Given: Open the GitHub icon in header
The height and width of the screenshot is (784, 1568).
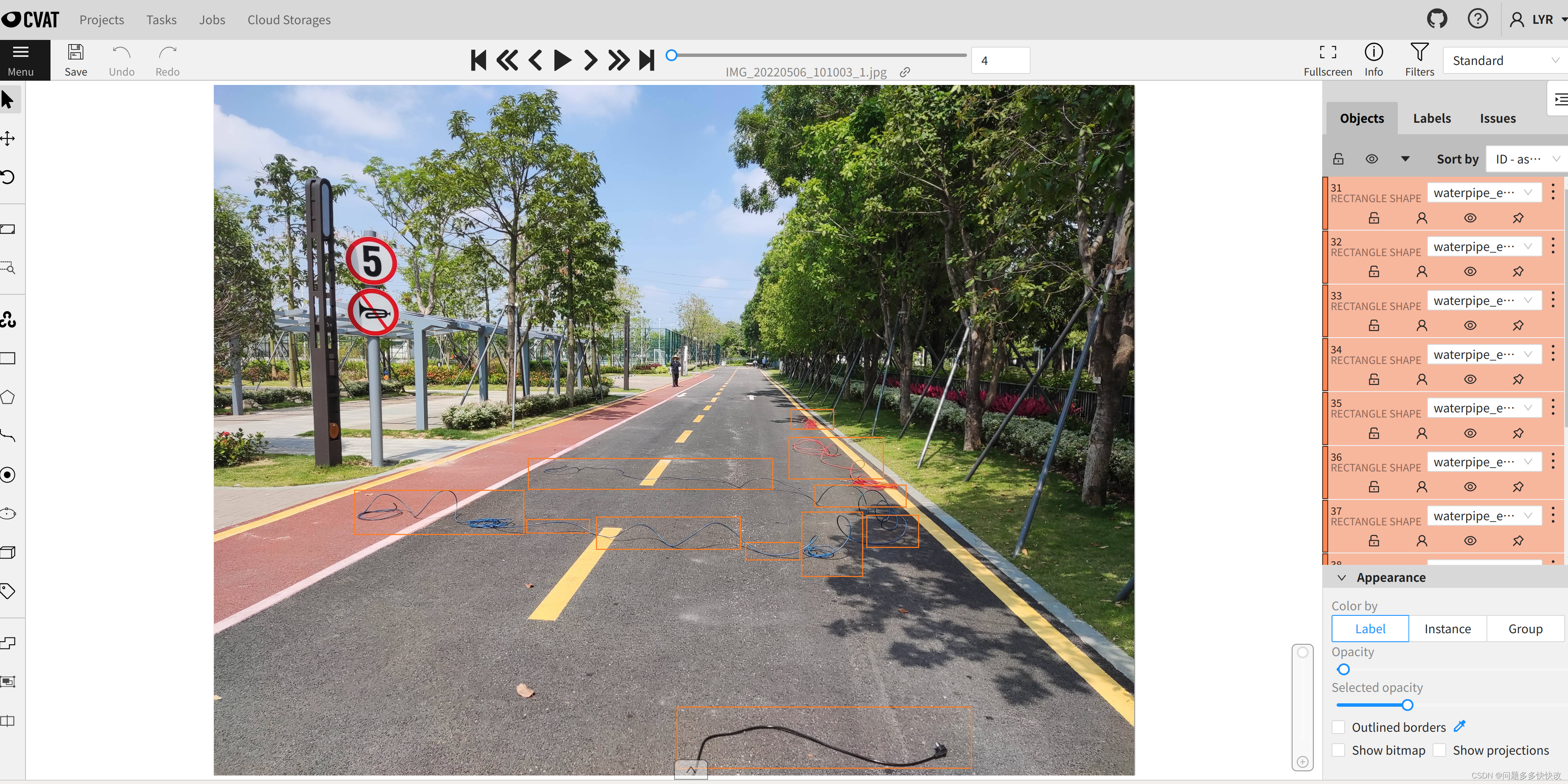Looking at the screenshot, I should 1436,19.
